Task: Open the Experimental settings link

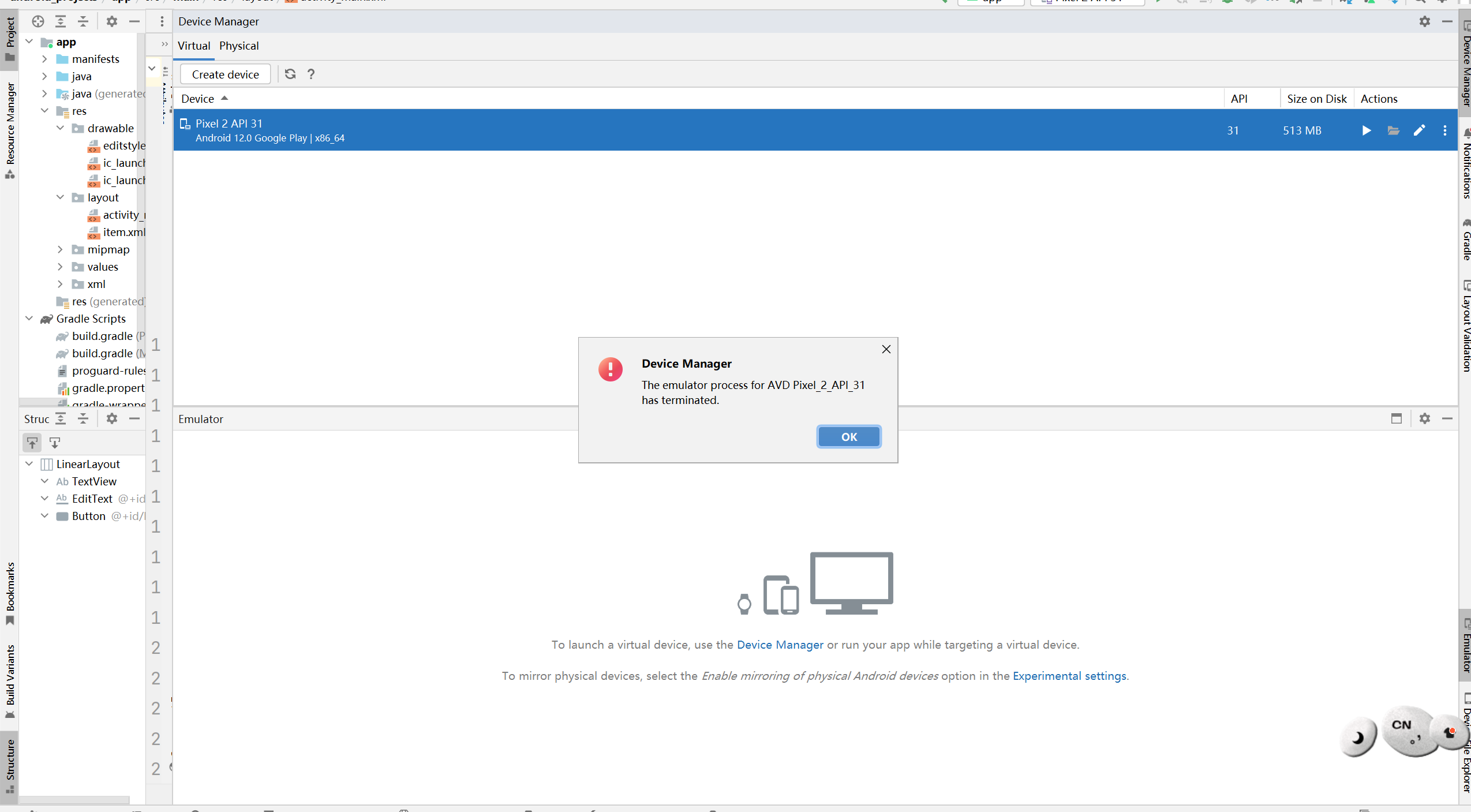Action: coord(1069,676)
